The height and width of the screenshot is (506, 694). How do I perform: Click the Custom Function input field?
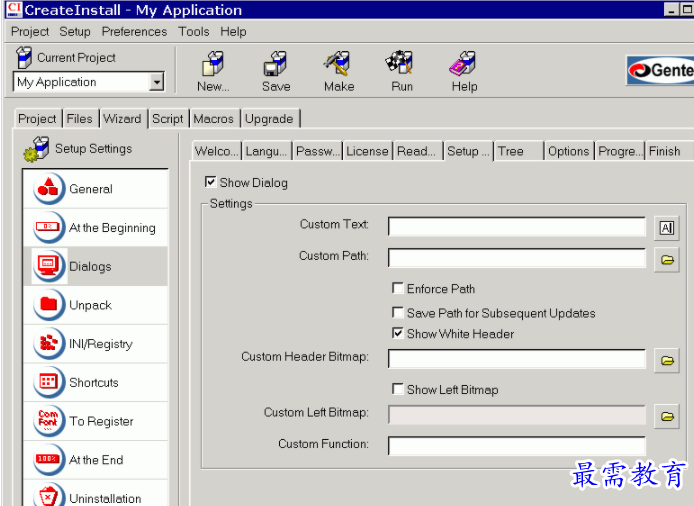pos(517,446)
